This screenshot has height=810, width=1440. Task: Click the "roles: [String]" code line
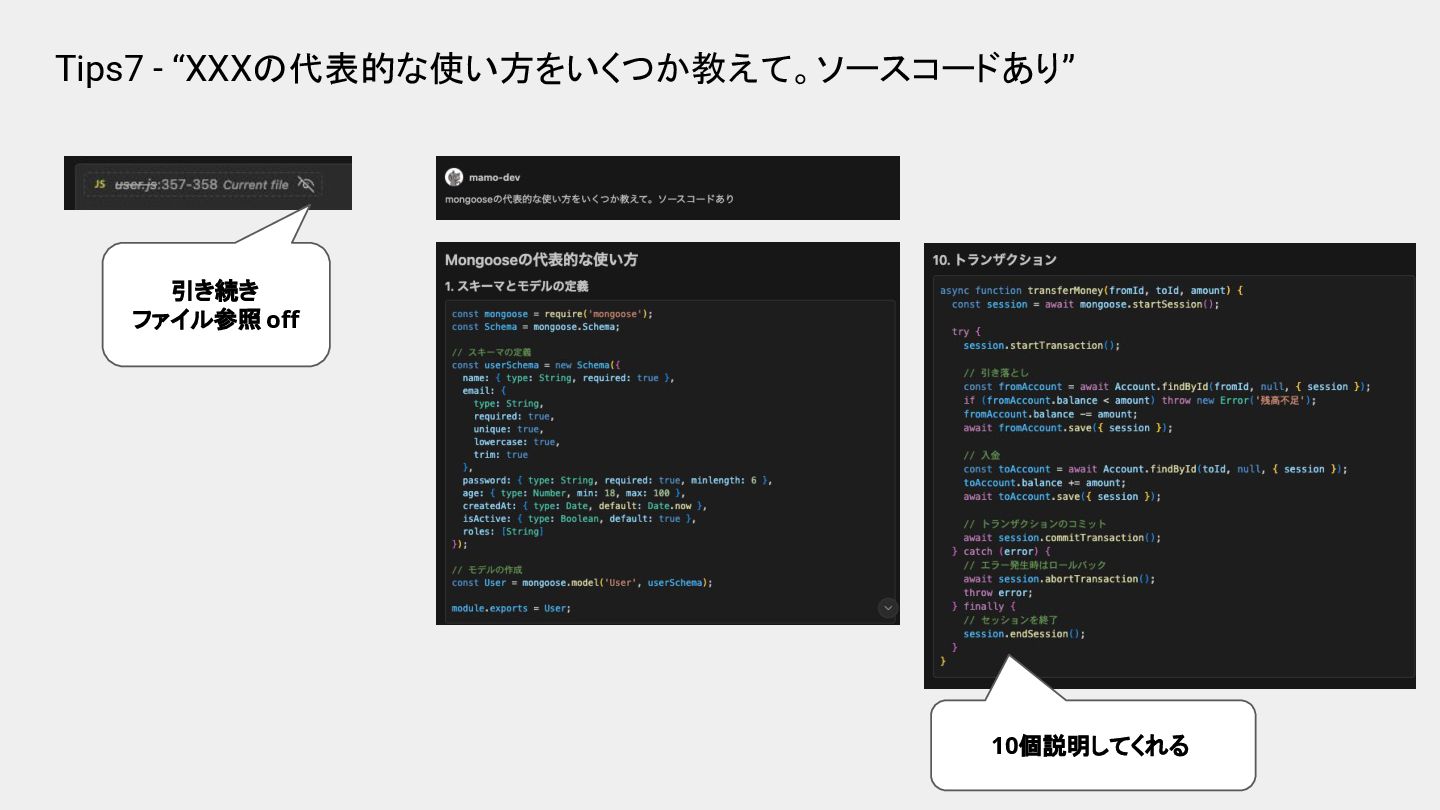pyautogui.click(x=503, y=532)
